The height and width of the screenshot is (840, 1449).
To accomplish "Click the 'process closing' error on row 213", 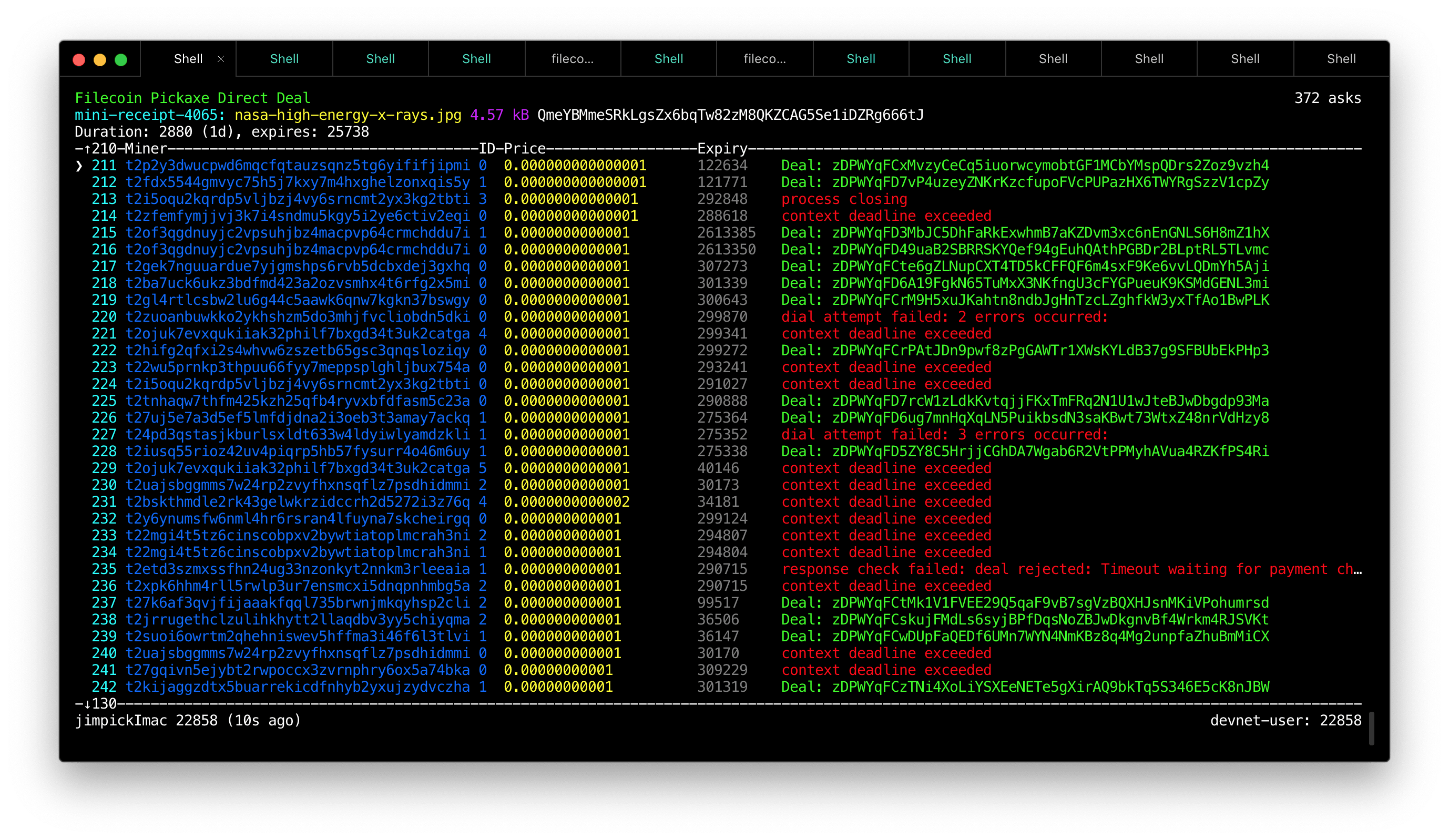I will (x=844, y=199).
